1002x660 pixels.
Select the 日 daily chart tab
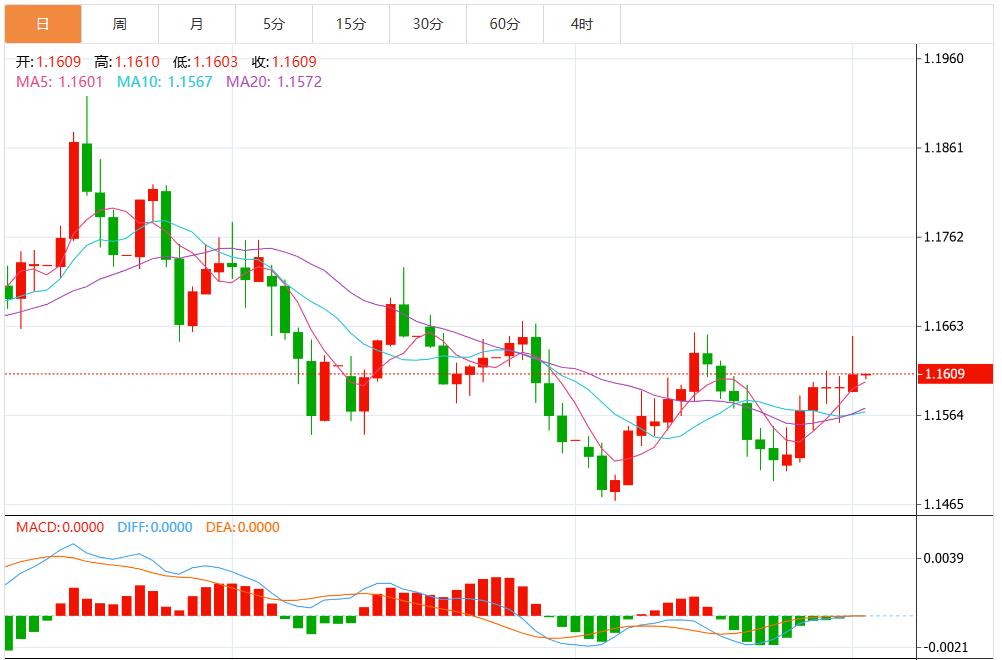[42, 24]
